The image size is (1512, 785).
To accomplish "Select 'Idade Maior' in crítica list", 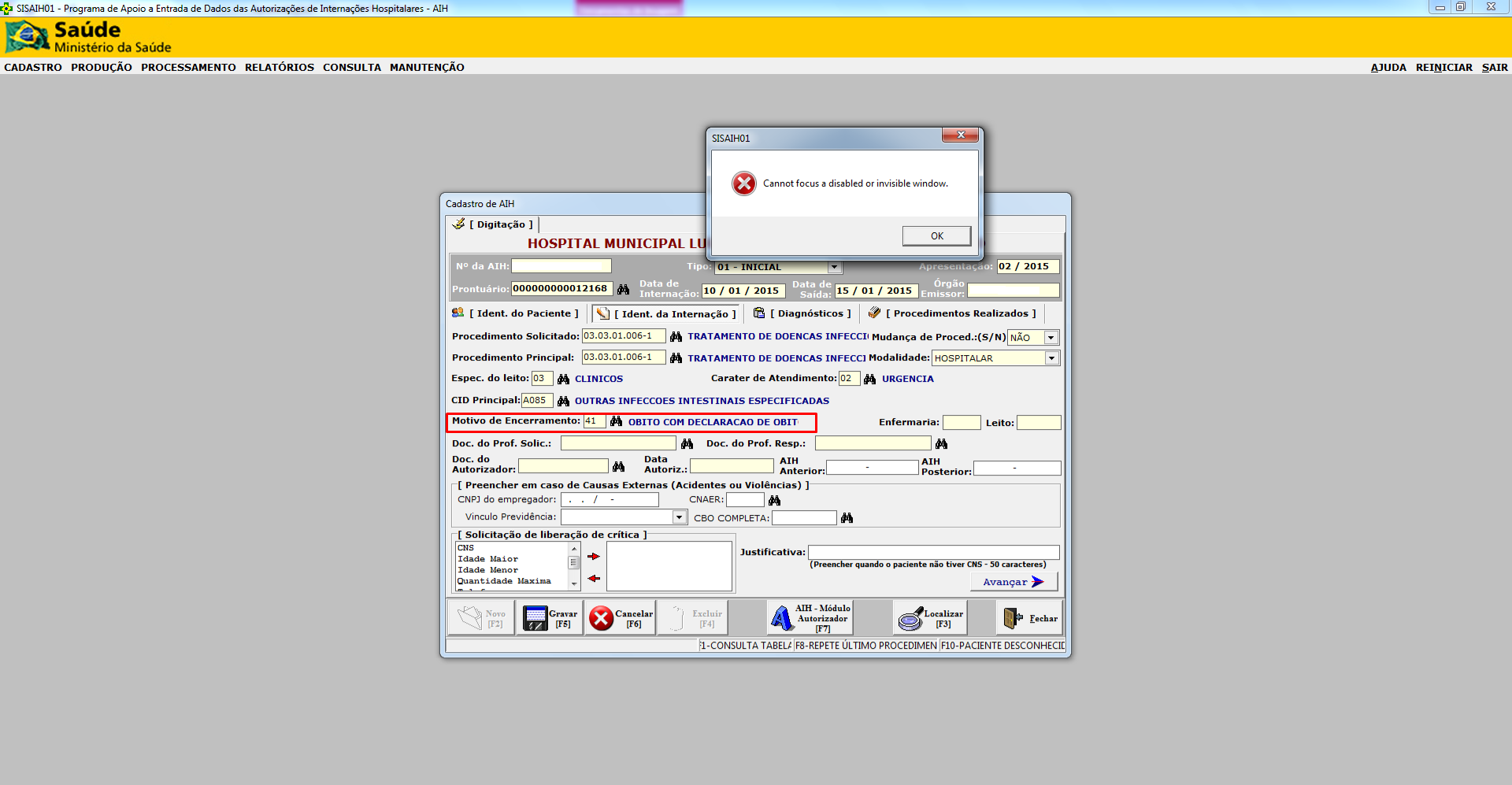I will click(487, 559).
